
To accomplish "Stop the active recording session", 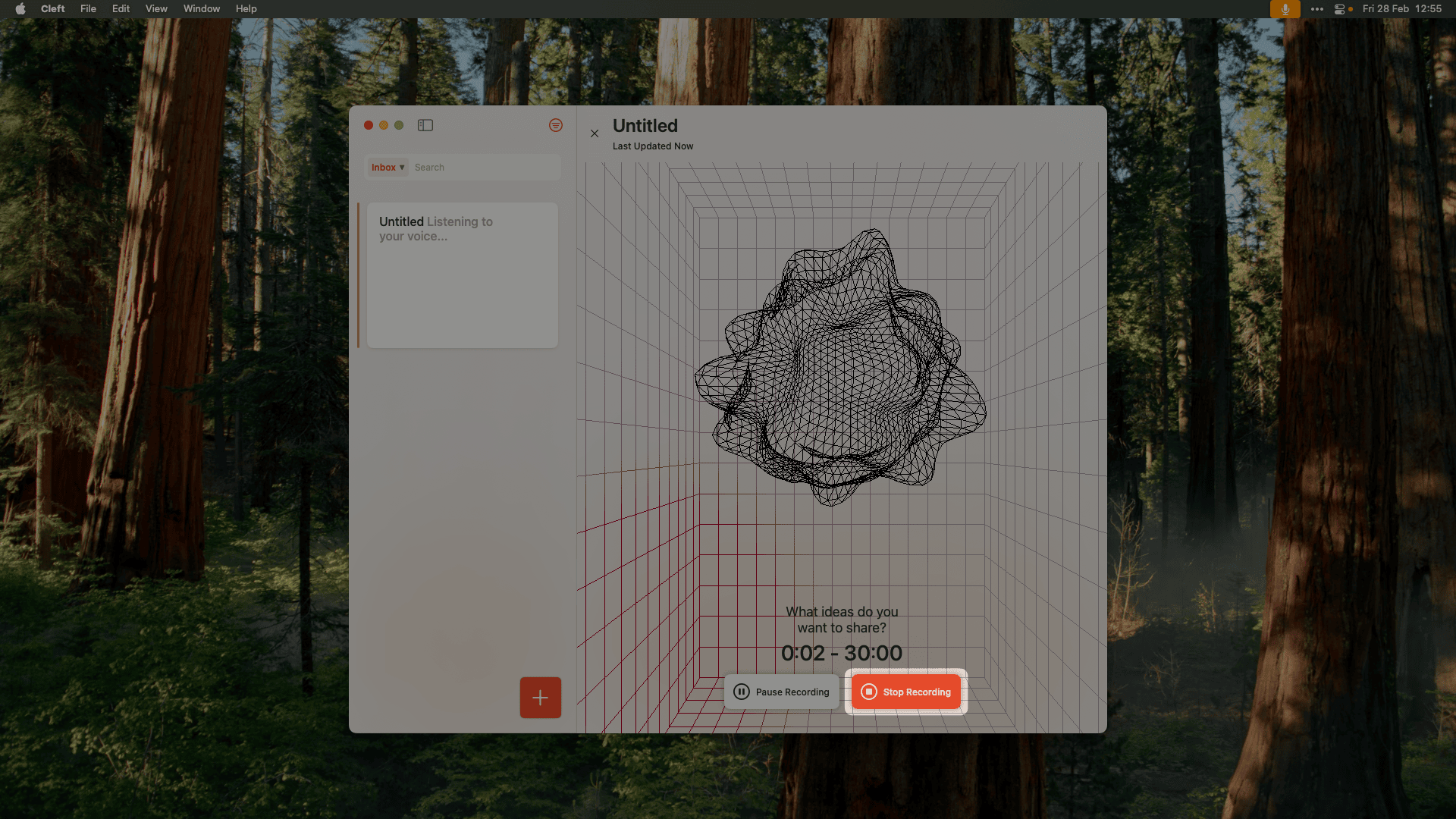I will click(x=905, y=692).
